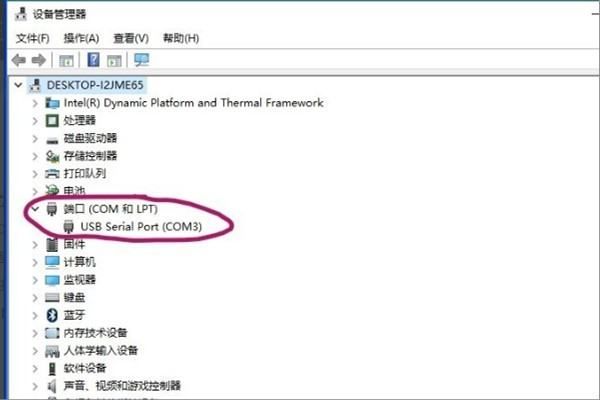
Task: Open the blue help question-mark toolbar icon
Action: coord(93,60)
